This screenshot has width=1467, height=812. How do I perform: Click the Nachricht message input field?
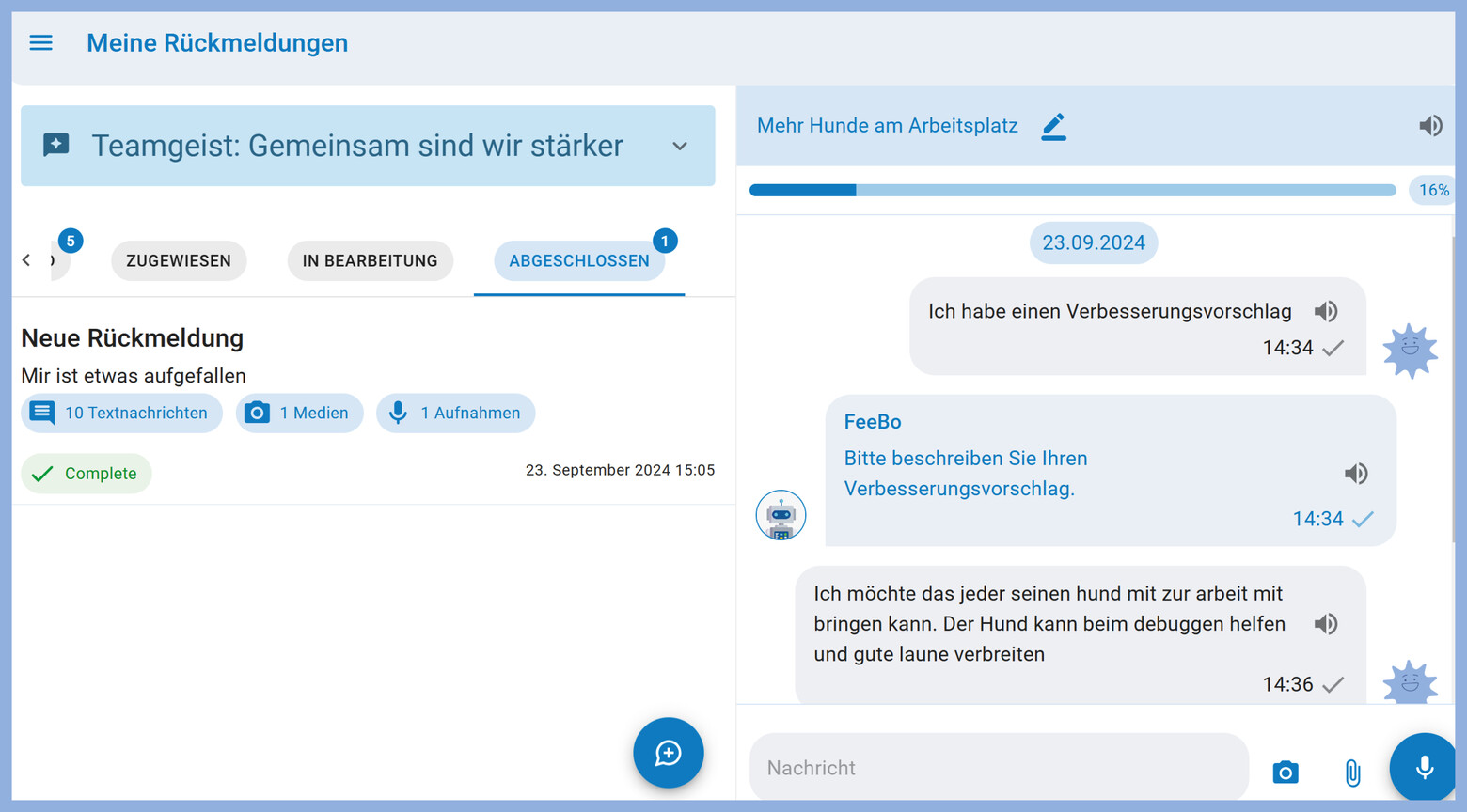997,768
